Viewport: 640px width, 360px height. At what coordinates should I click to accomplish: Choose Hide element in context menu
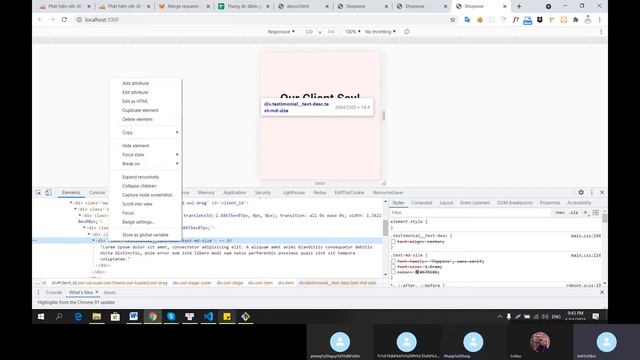[146, 146]
